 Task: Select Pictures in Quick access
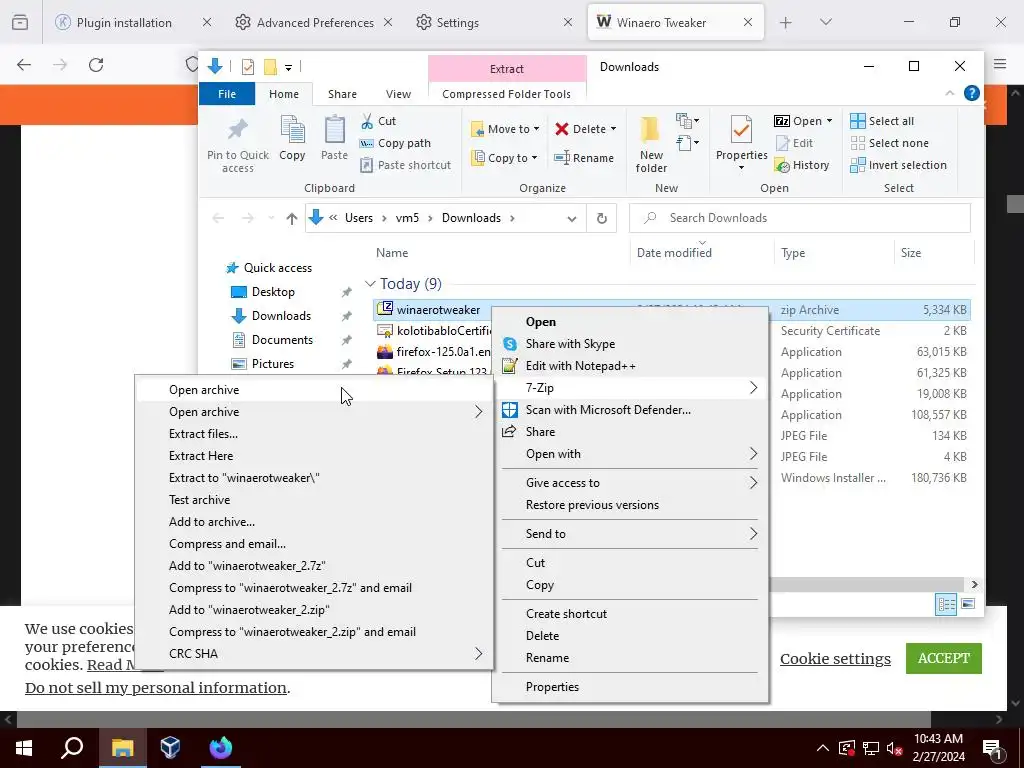(273, 364)
